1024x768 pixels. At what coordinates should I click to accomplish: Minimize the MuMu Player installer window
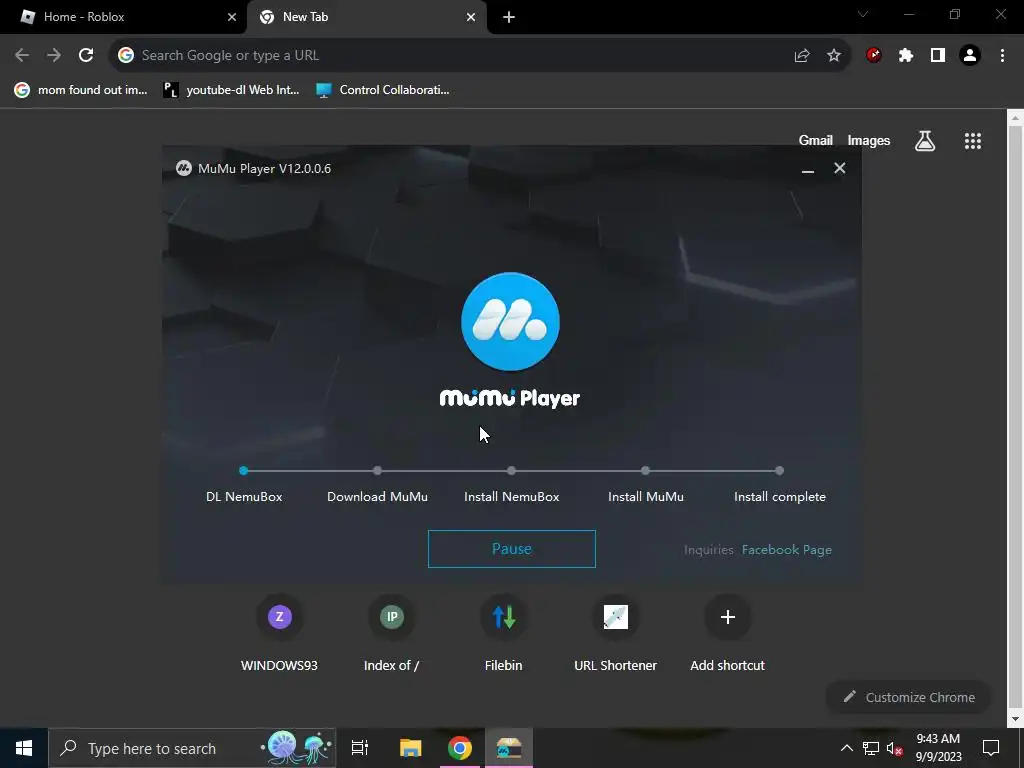point(808,169)
